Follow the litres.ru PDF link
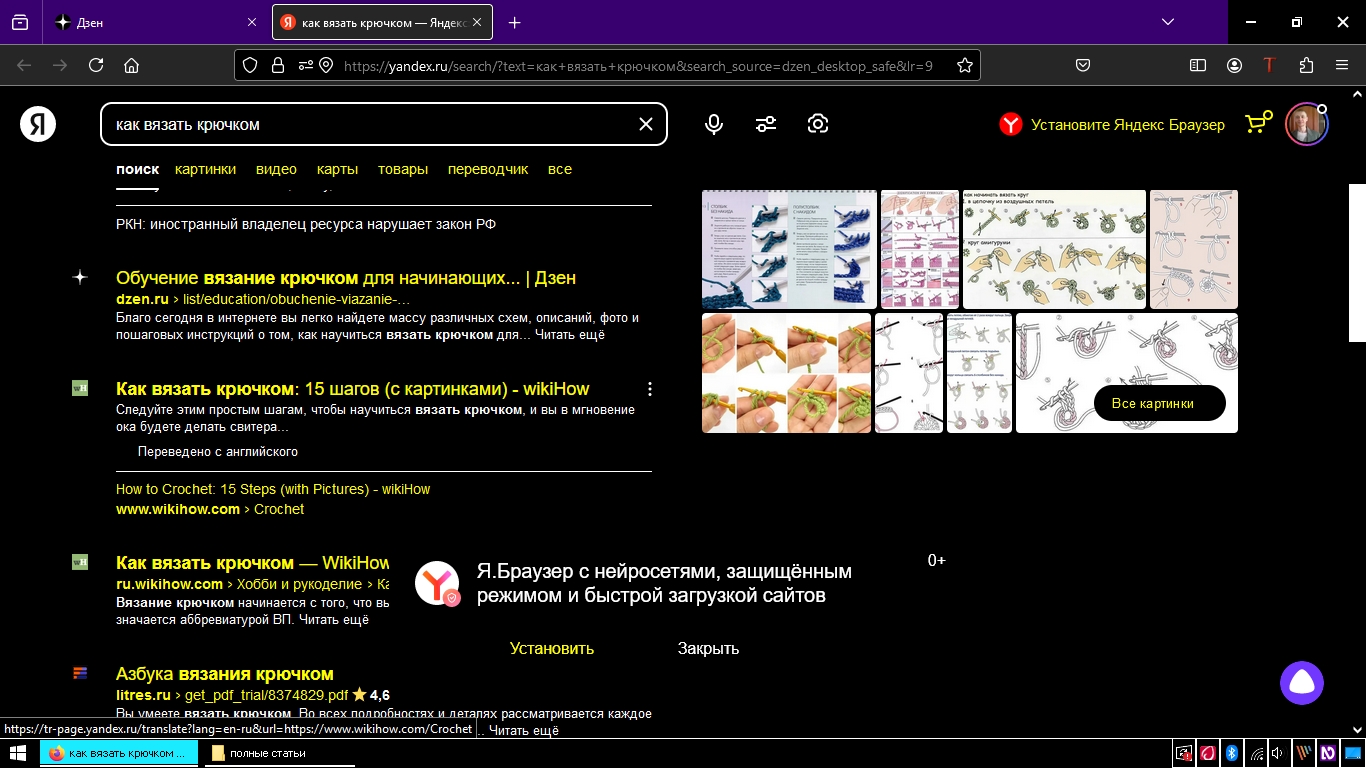The width and height of the screenshot is (1366, 768). (232, 695)
